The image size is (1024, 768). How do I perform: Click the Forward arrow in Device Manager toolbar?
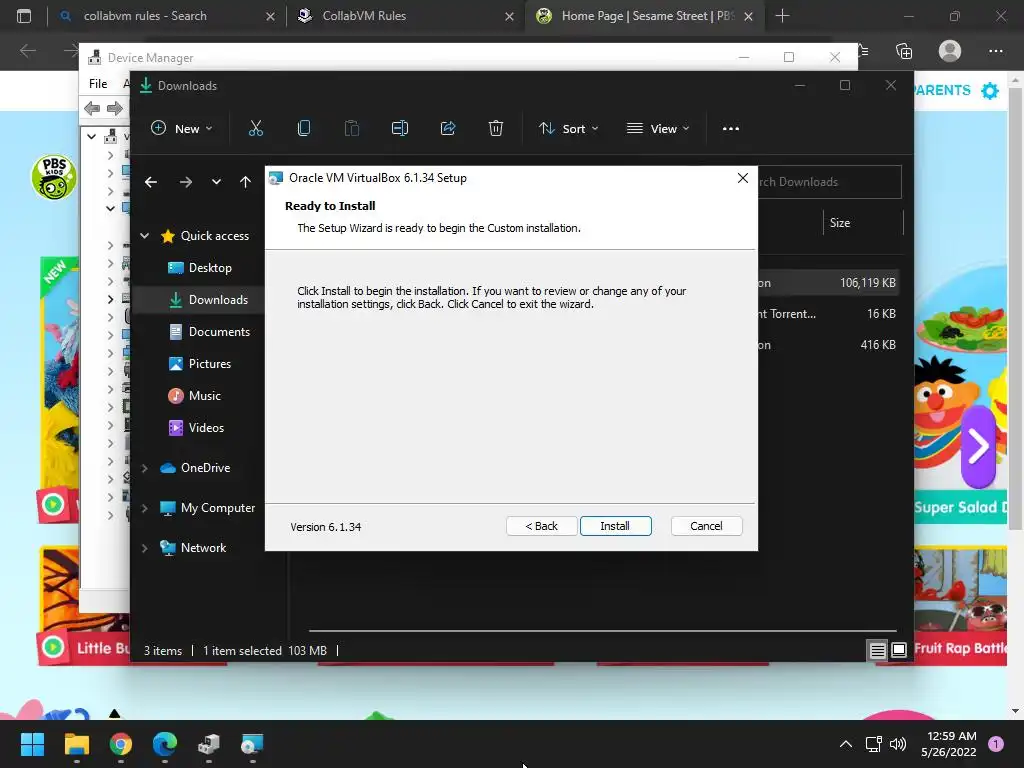[114, 108]
